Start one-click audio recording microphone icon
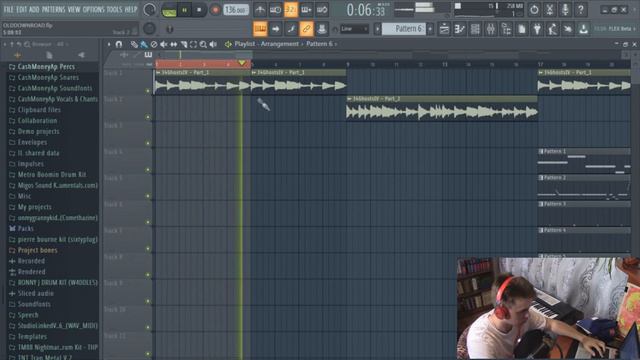This screenshot has width=640, height=360. (565, 10)
